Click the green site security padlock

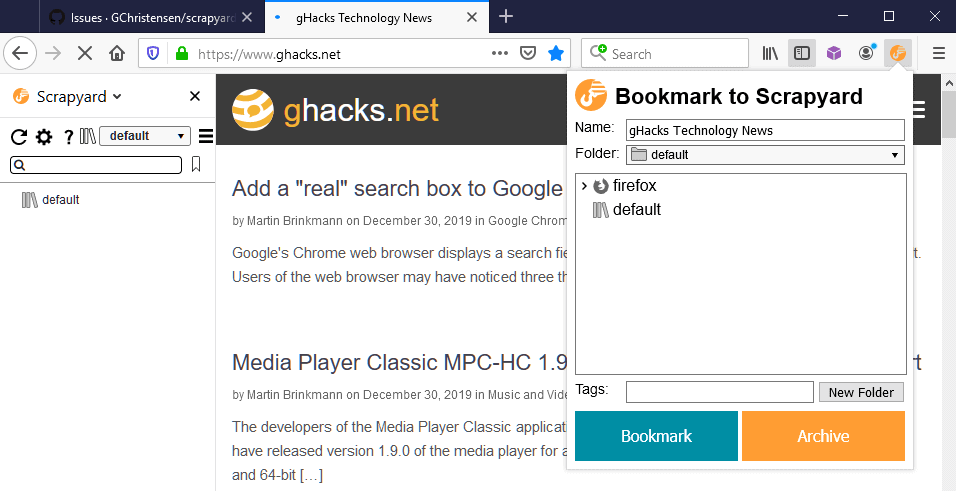181,54
